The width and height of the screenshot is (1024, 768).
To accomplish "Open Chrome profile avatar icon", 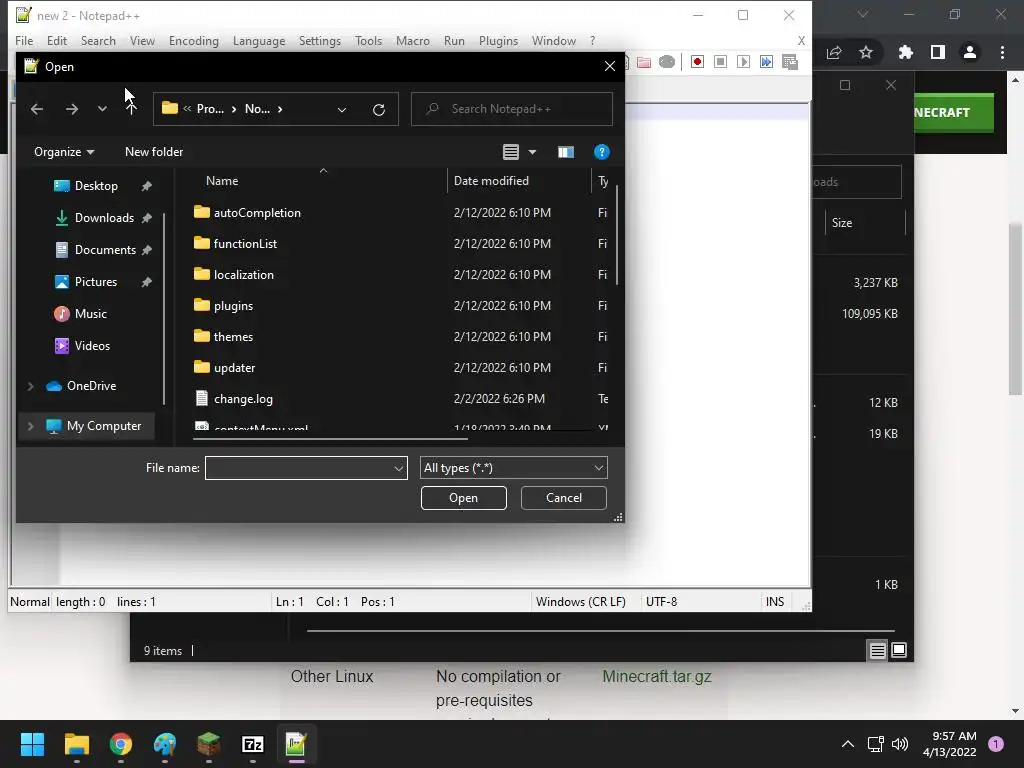I will [969, 52].
